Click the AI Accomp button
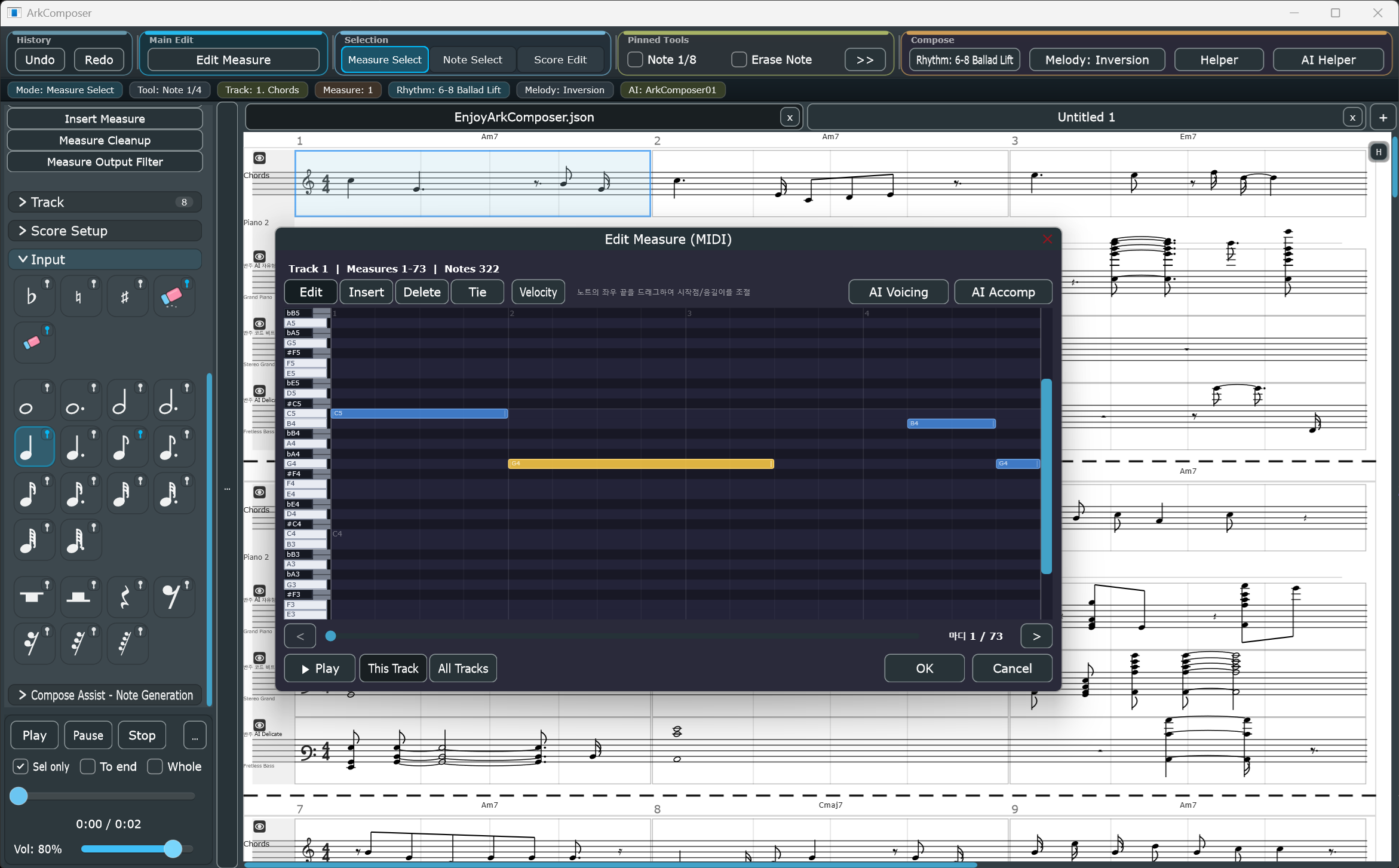Image resolution: width=1399 pixels, height=868 pixels. click(1003, 292)
